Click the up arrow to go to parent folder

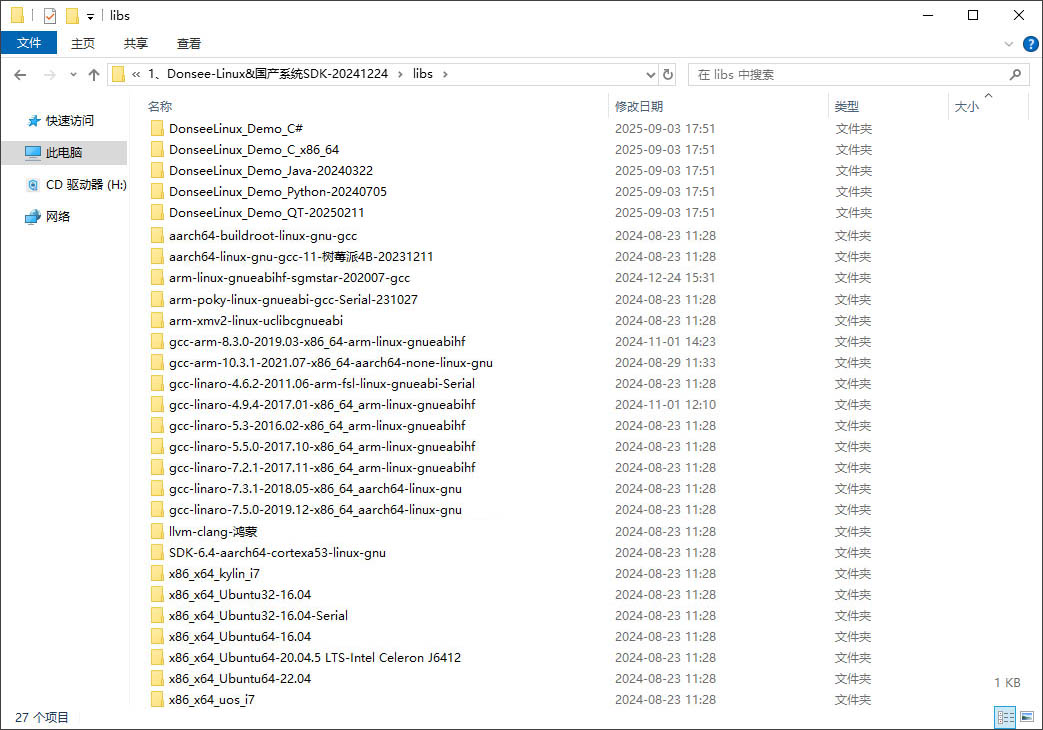94,74
